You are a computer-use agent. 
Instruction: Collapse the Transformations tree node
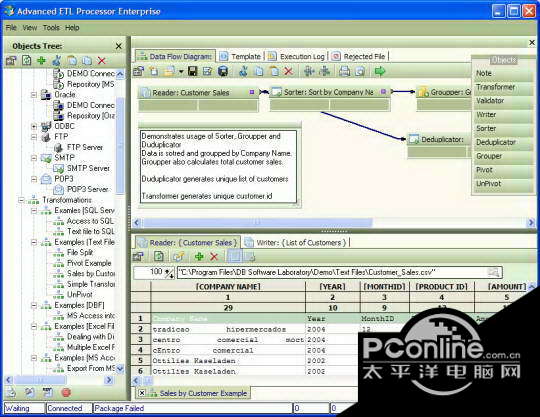tap(21, 200)
